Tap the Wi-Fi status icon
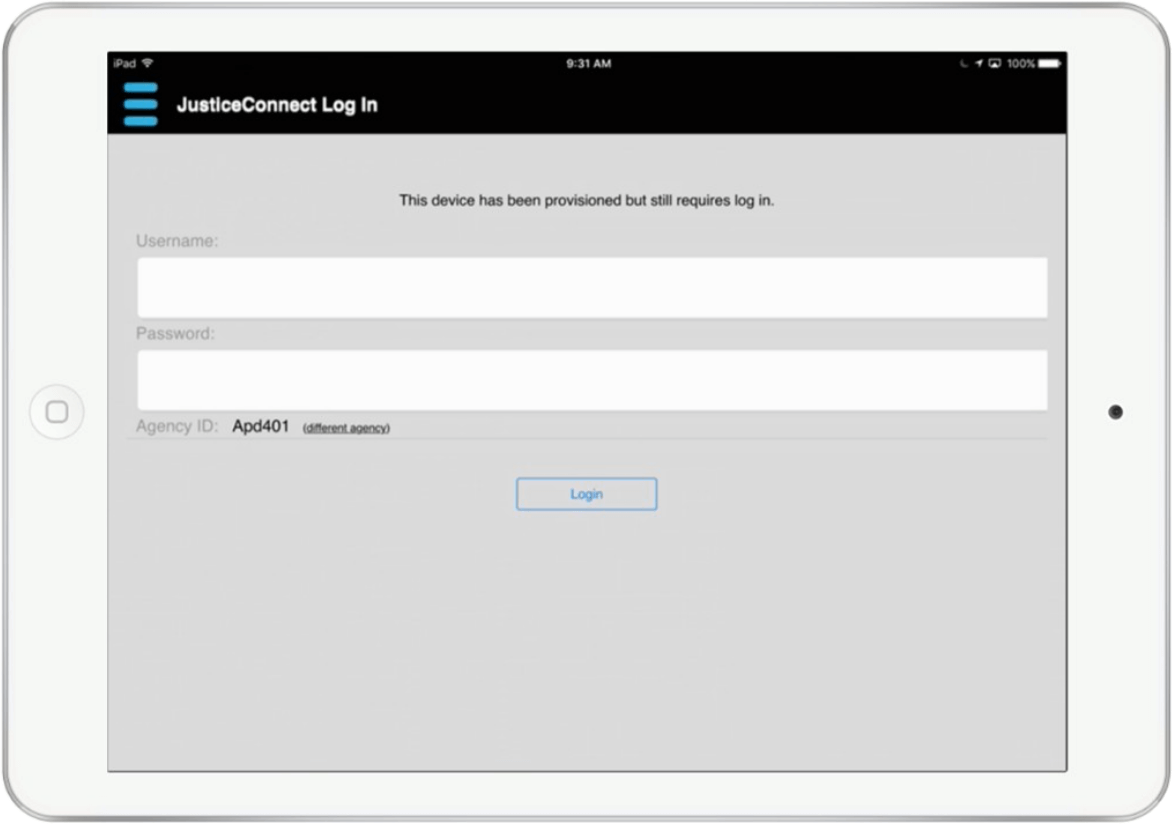 pyautogui.click(x=148, y=63)
